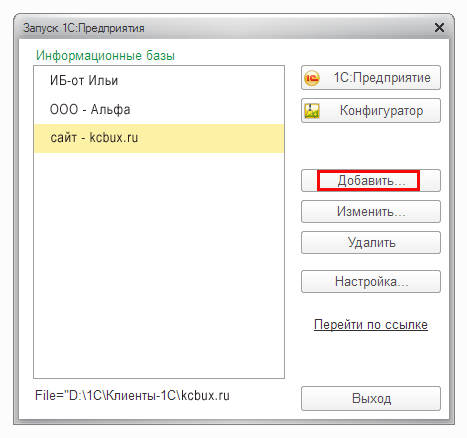Click blank space between Перейти по ссылке and Выход
This screenshot has height=438, width=467.
point(371,359)
